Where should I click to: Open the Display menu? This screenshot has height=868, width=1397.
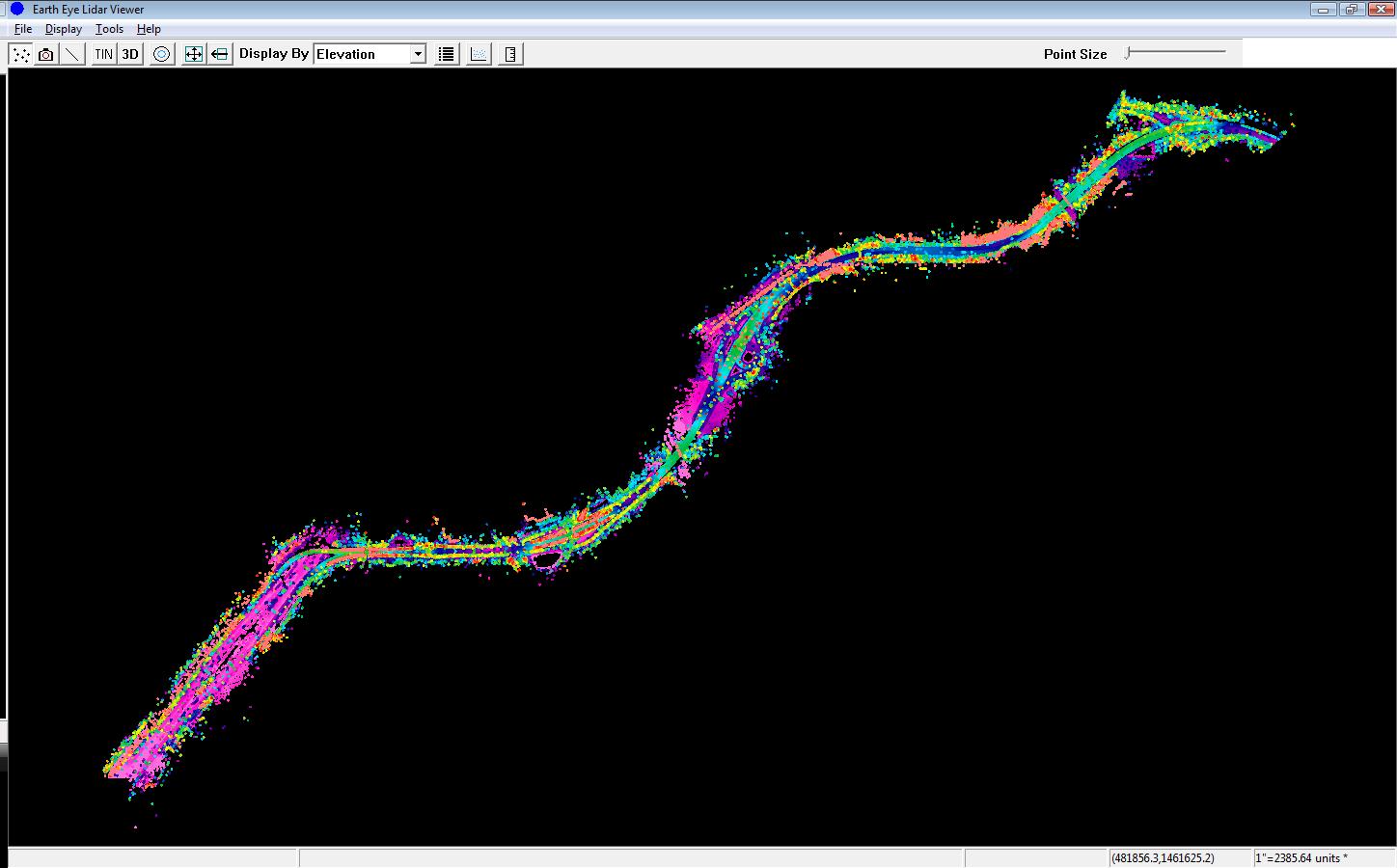[64, 29]
